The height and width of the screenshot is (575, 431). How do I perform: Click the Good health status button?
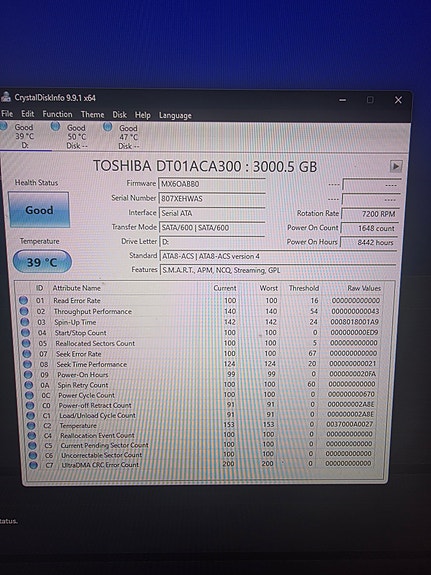(x=39, y=210)
